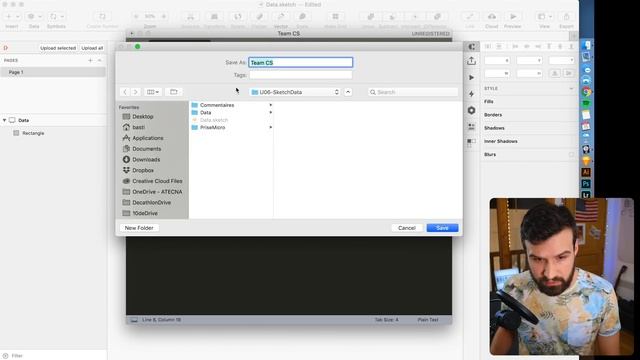The width and height of the screenshot is (640, 360).
Task: Click the Sketch Preview toolbar button
Action: coord(513,20)
